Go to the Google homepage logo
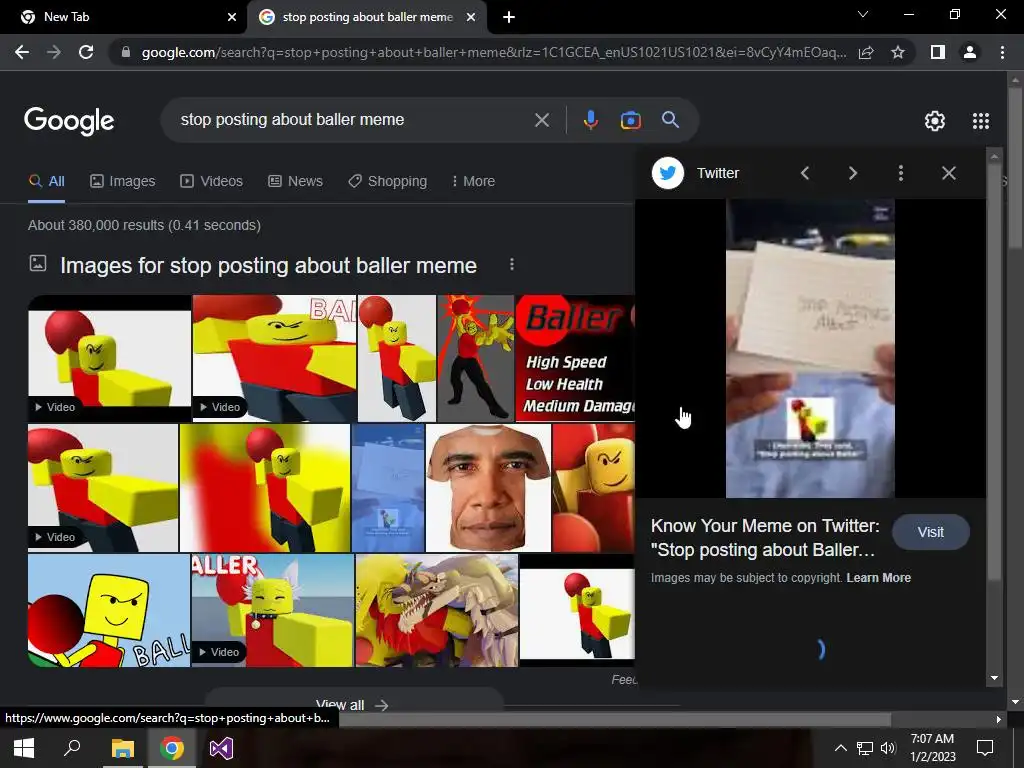1024x768 pixels. coord(69,121)
